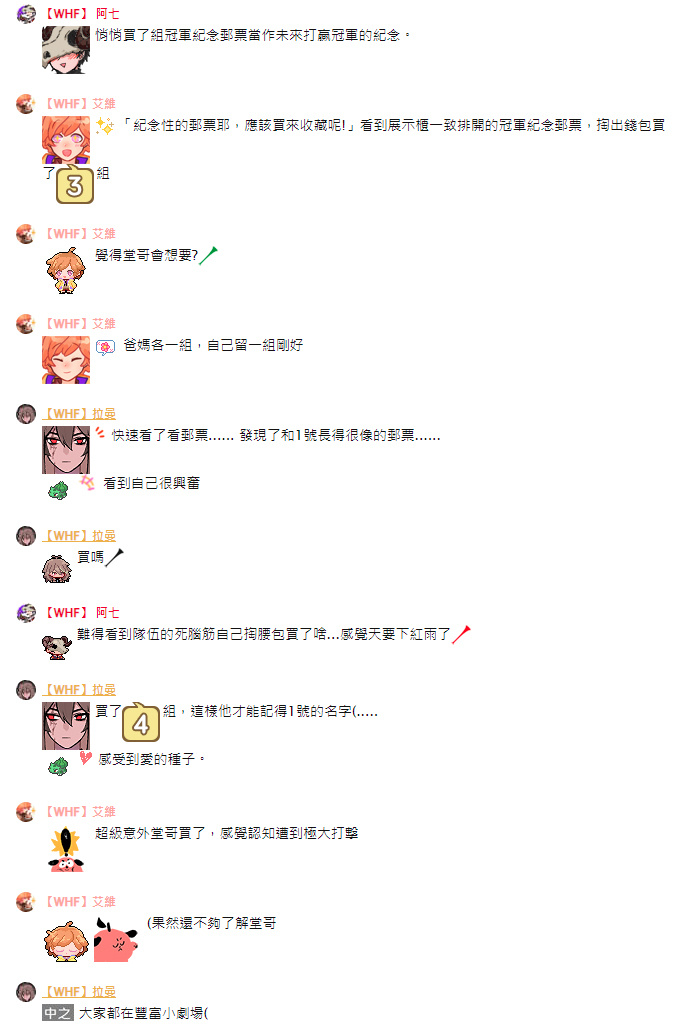This screenshot has height=1031, width=690.
Task: Click the dark-haired red-eyed portrait beside 快速看了看郵票
Action: click(x=66, y=450)
